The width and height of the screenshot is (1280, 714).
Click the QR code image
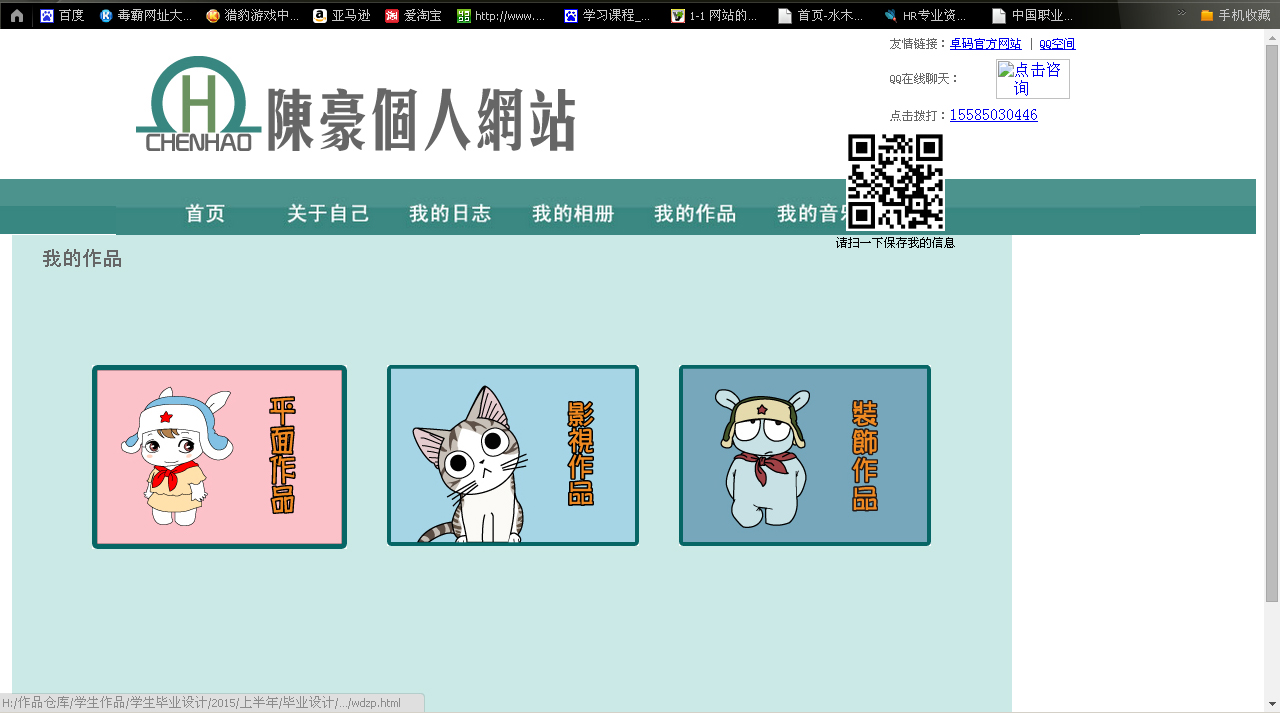pyautogui.click(x=896, y=182)
